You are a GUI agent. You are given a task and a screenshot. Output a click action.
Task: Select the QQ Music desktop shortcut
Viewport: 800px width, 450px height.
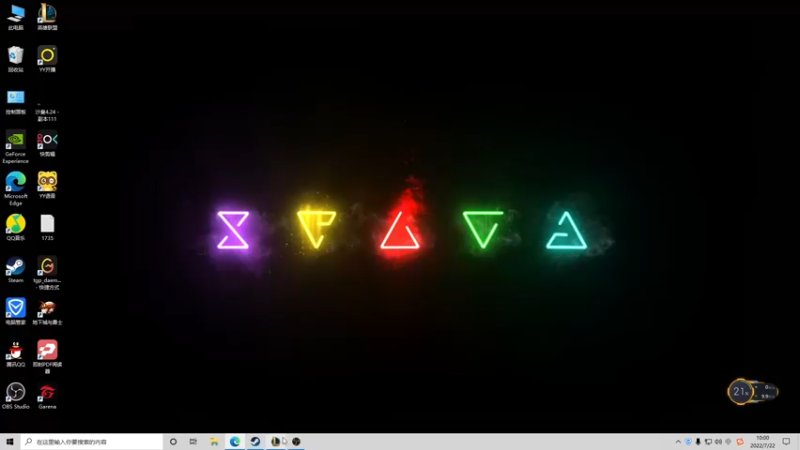tap(16, 228)
